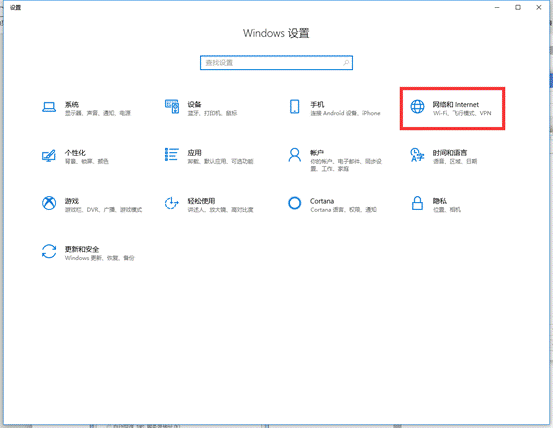Open the Cortana circle icon

click(294, 203)
